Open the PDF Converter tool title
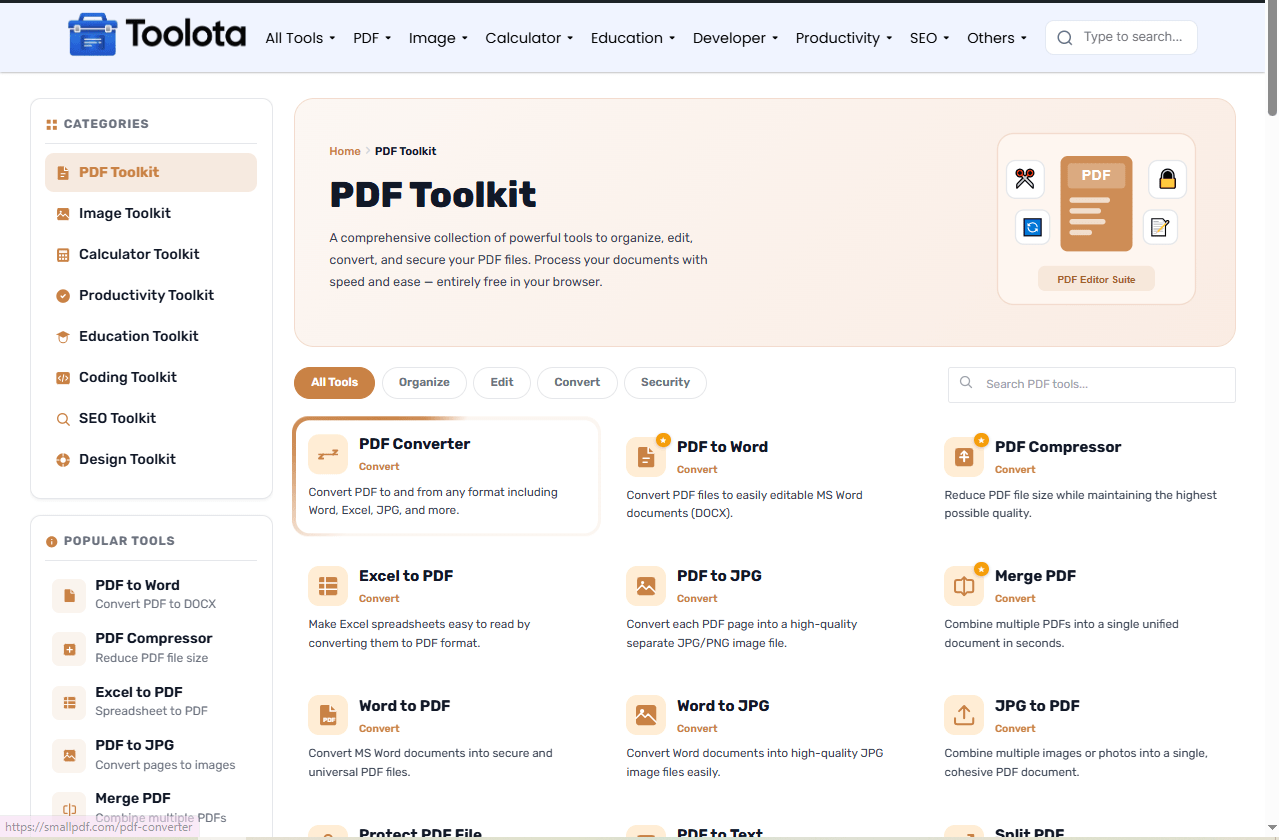 coord(414,444)
